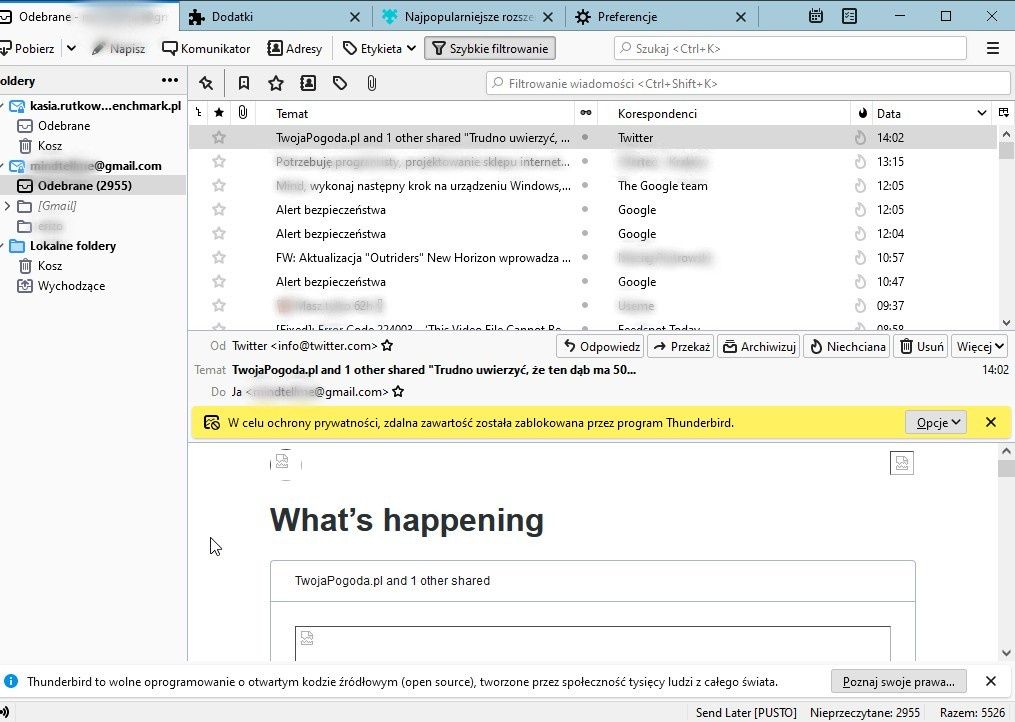Screen dimensions: 1015x722
Task: Sort by read status column header
Action: (x=585, y=113)
